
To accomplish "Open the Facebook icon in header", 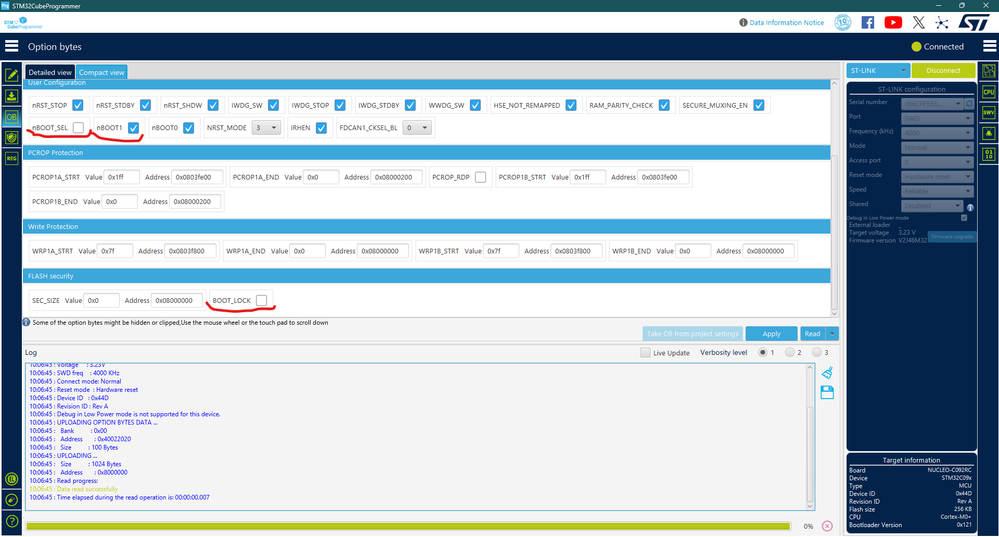I will (868, 22).
